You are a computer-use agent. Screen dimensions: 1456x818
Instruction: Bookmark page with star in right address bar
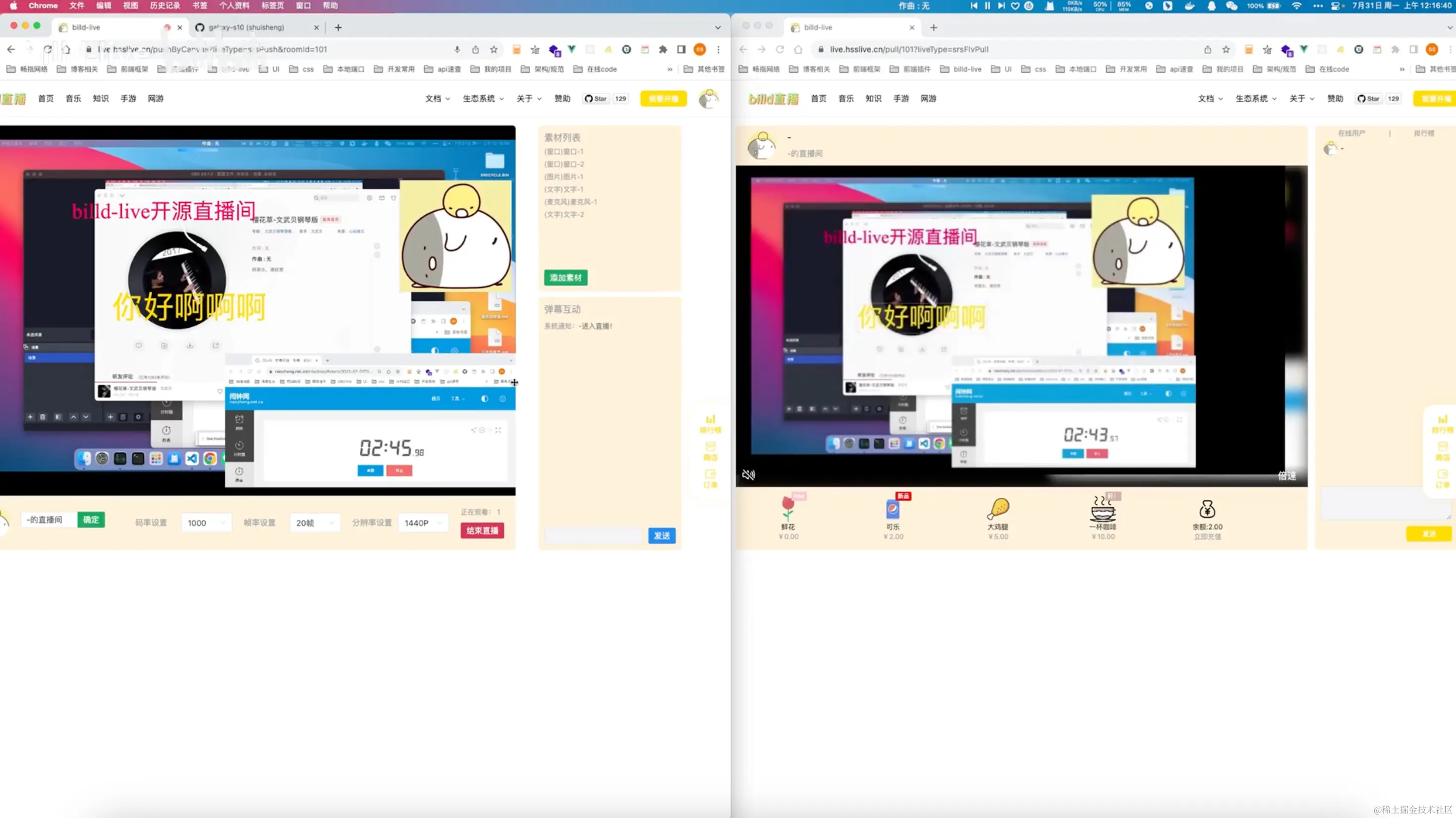click(x=1226, y=49)
